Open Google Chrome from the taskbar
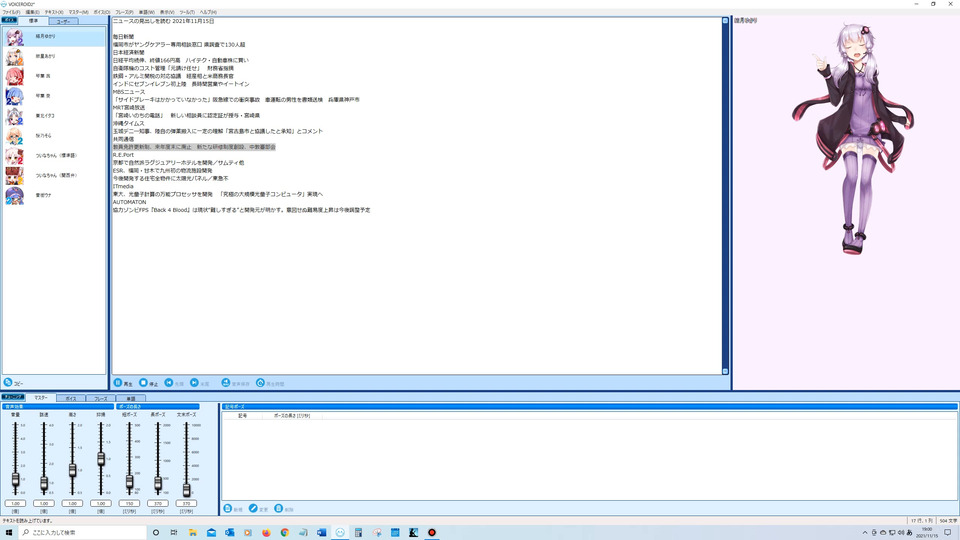This screenshot has height=540, width=960. pyautogui.click(x=285, y=533)
